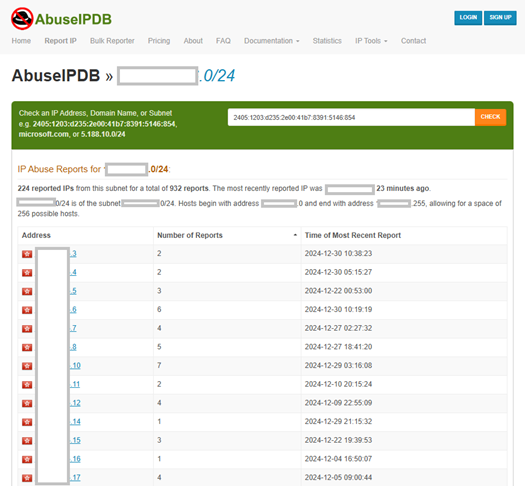
Task: Open the address link ending in .15
Action: (75, 440)
